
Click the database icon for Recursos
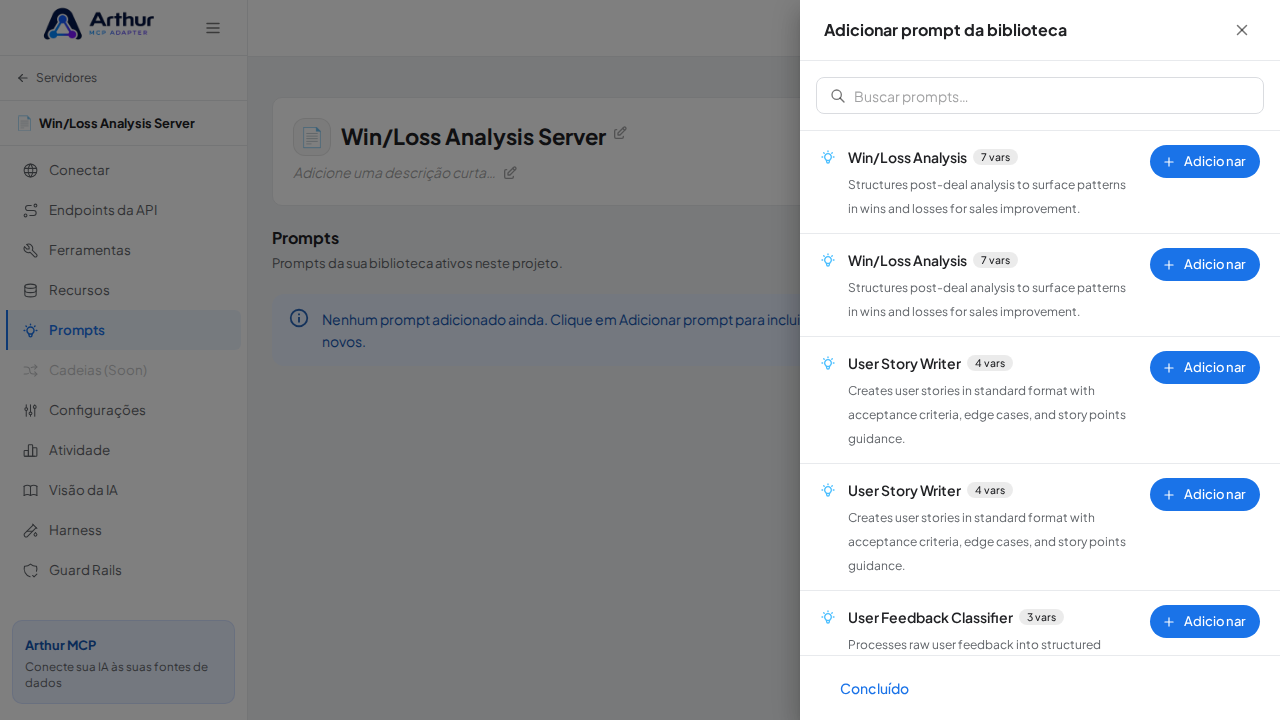coord(30,290)
